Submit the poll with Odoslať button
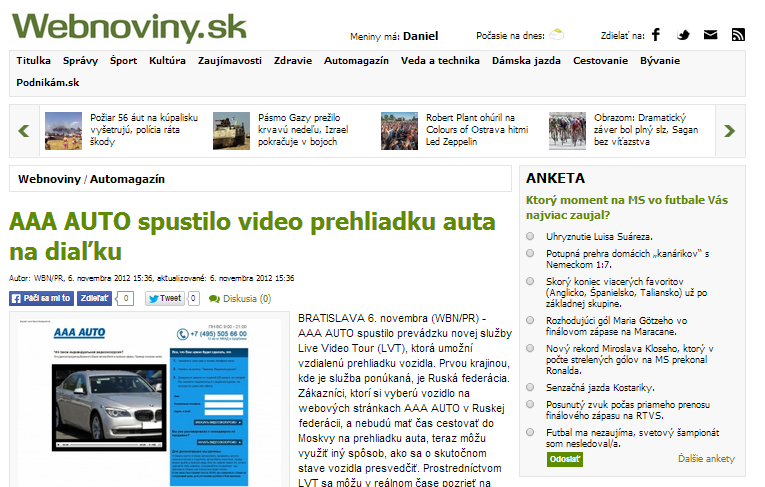 [564, 459]
